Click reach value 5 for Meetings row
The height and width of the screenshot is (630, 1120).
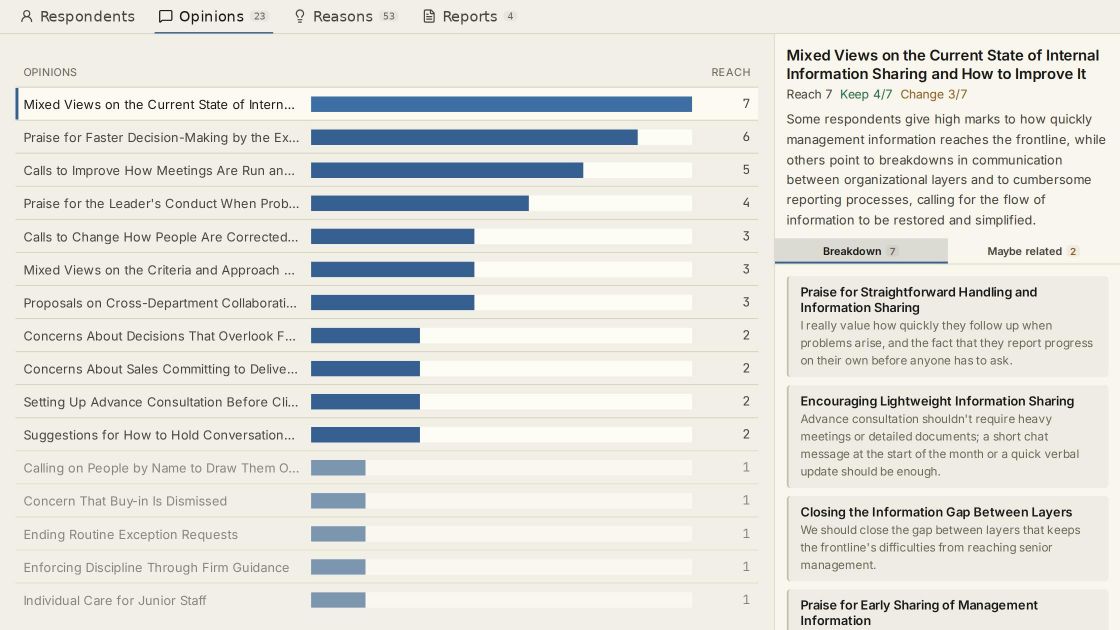(746, 170)
